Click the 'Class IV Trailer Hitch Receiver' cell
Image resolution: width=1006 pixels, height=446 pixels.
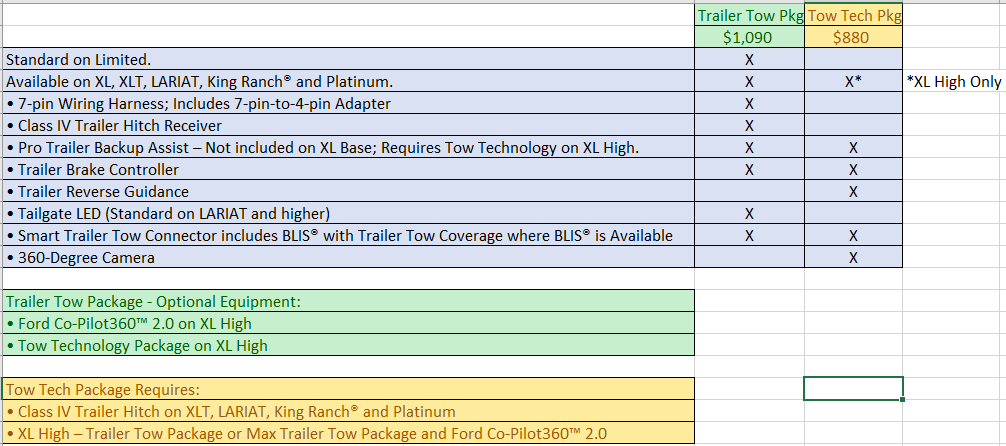[348, 125]
